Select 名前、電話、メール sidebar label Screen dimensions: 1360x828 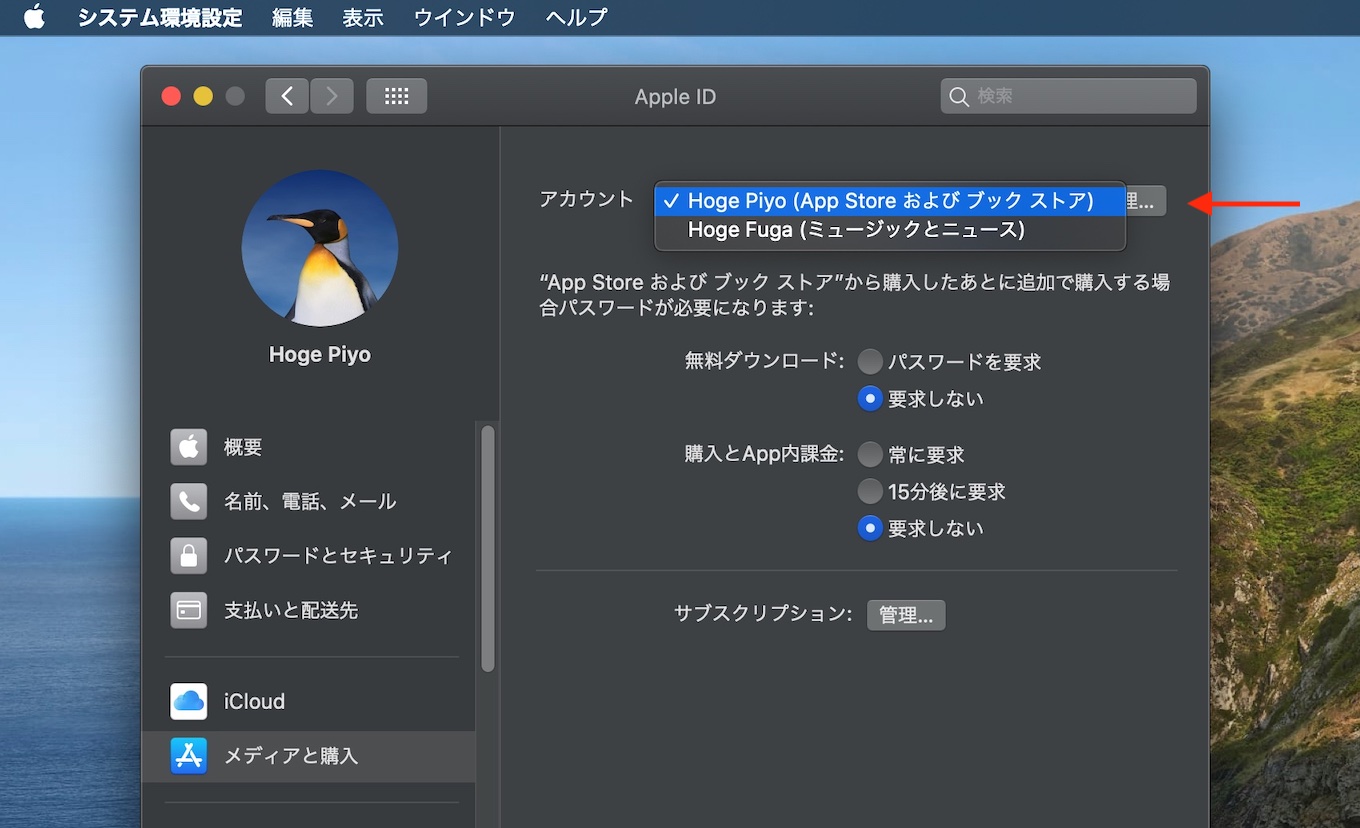[x=310, y=501]
